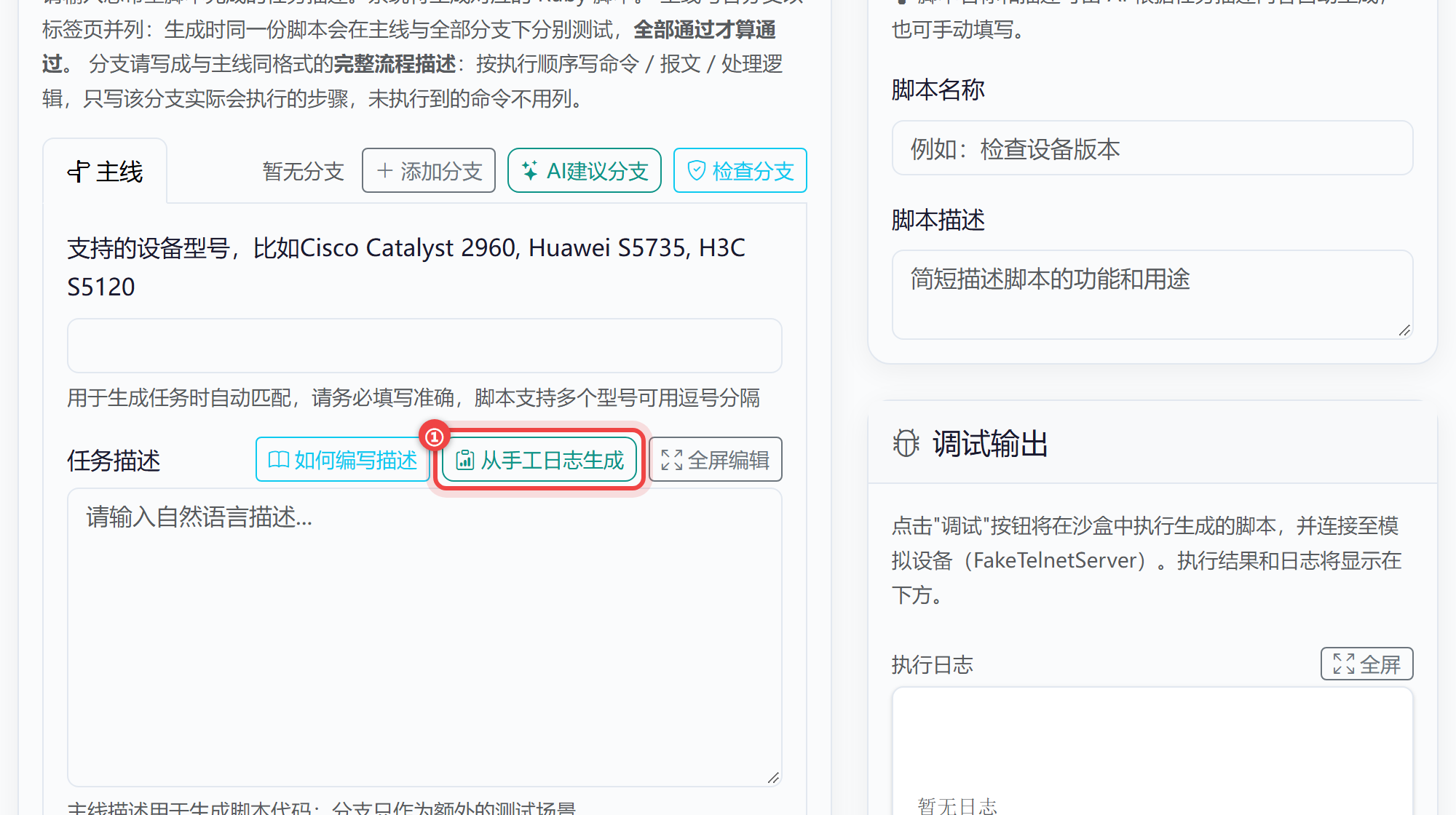Focus the 脚本描述 textarea
The image size is (1456, 815).
1152,295
